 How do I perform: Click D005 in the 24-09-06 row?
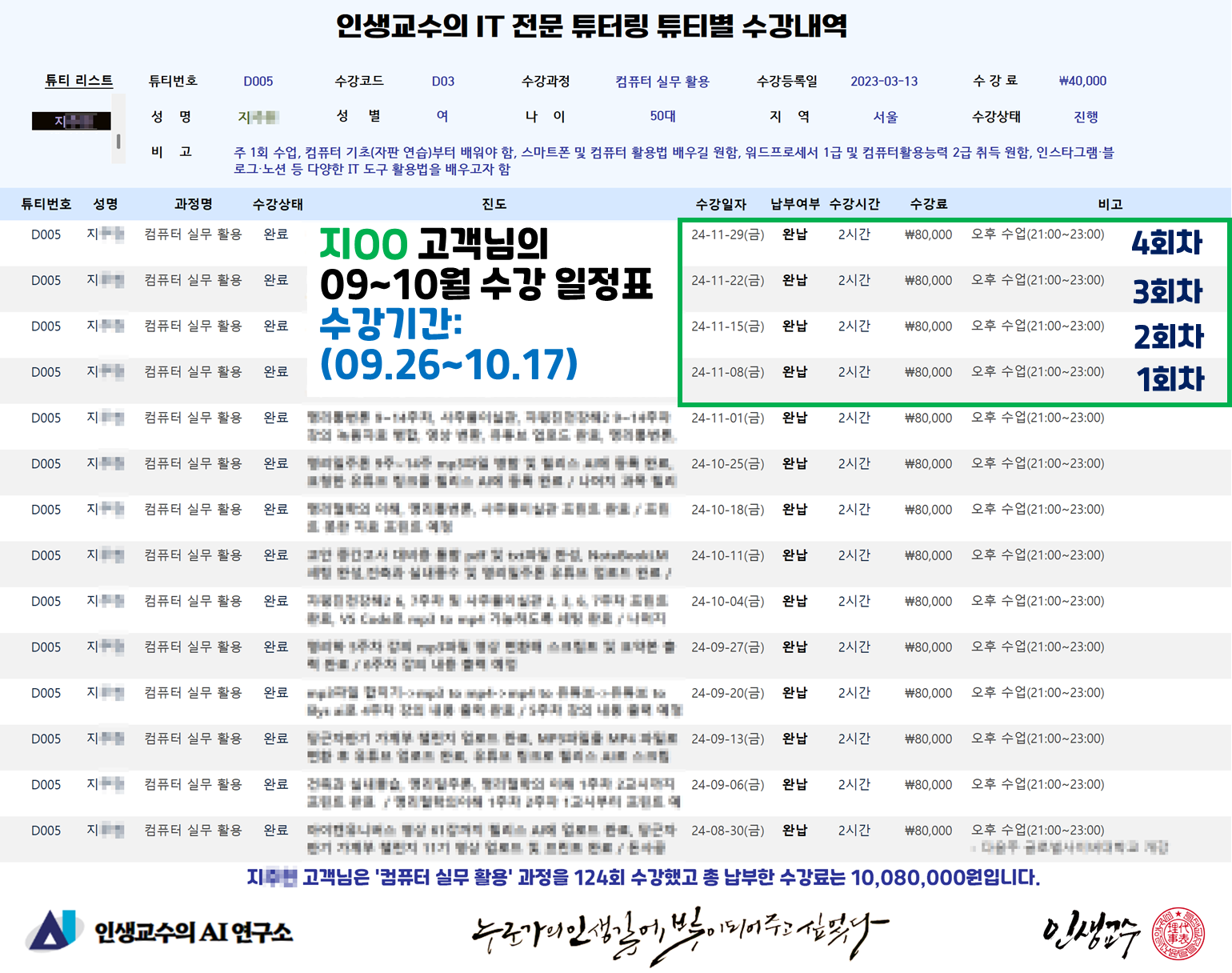tap(46, 785)
